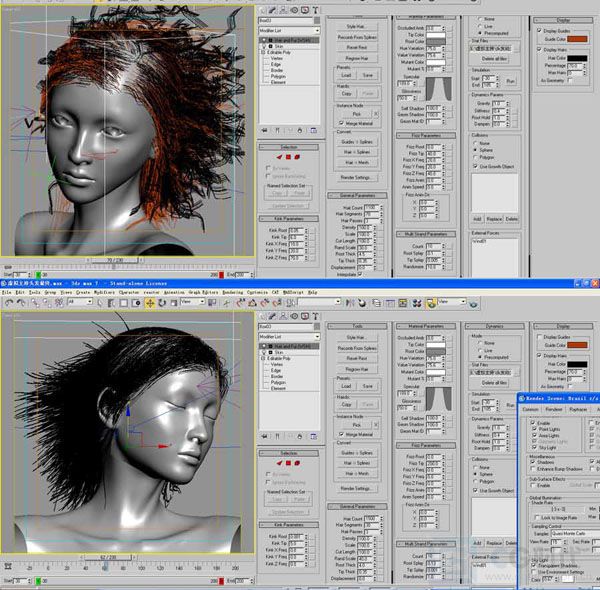The width and height of the screenshot is (600, 590).
Task: Click Regrow Hair in the lower window
Action: (357, 369)
